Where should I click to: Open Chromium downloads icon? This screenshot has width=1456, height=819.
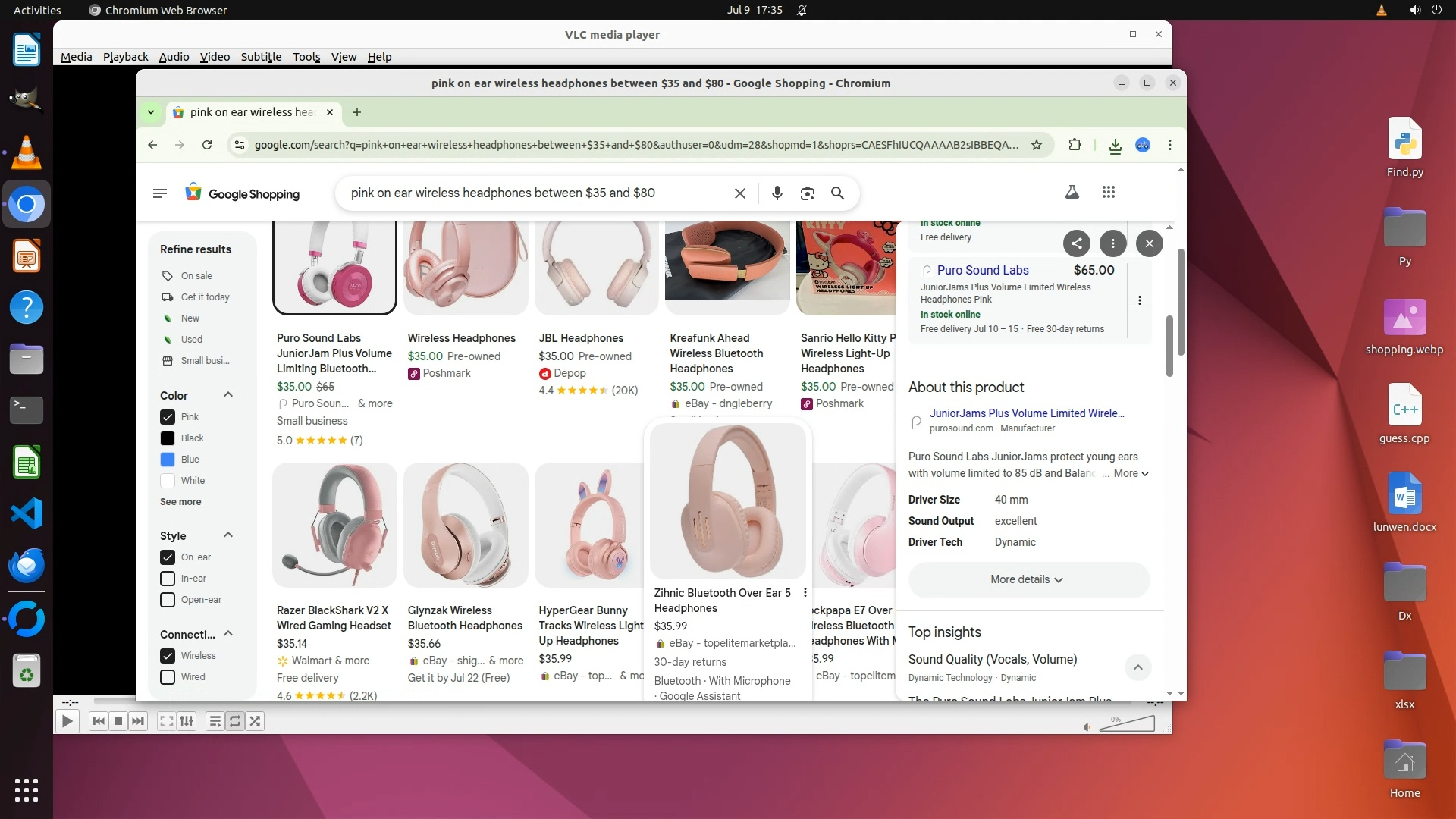1115,146
